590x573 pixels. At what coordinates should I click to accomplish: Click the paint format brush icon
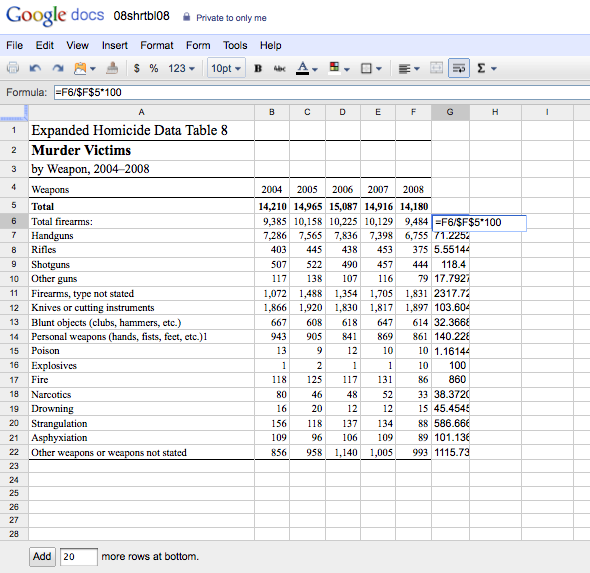click(112, 68)
